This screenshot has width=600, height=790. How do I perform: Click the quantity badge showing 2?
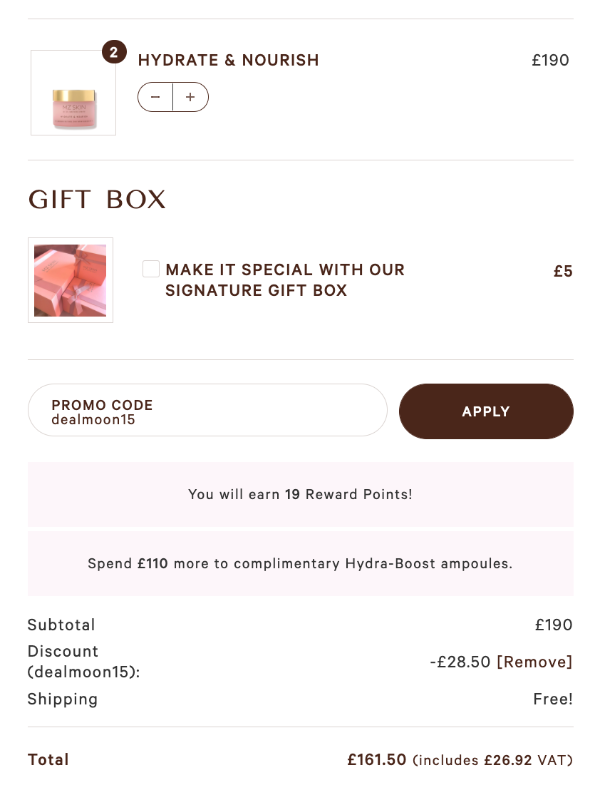114,51
